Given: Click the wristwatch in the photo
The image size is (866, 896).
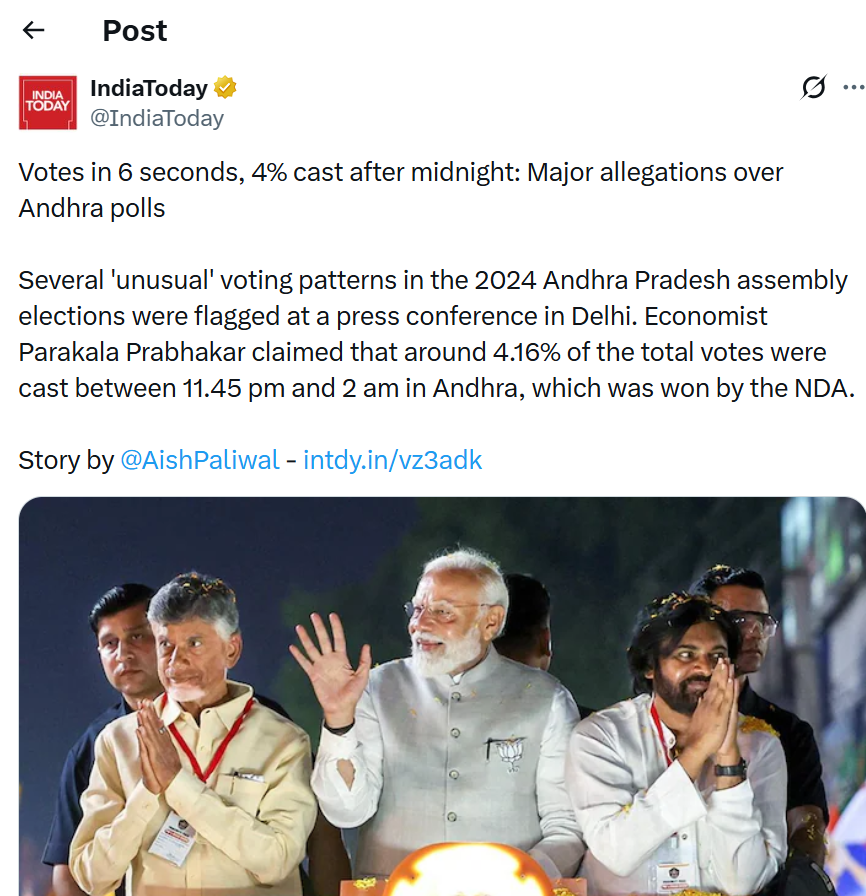Looking at the screenshot, I should tap(731, 767).
